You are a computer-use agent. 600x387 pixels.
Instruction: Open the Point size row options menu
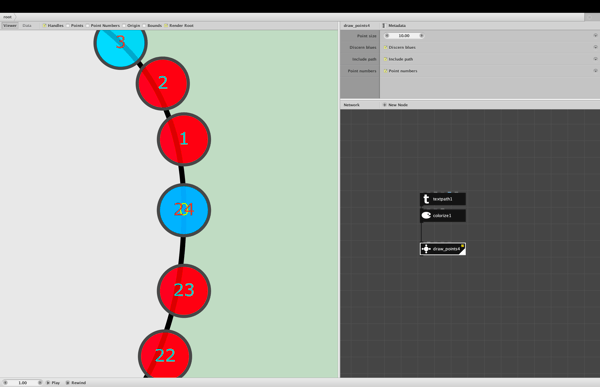point(595,35)
